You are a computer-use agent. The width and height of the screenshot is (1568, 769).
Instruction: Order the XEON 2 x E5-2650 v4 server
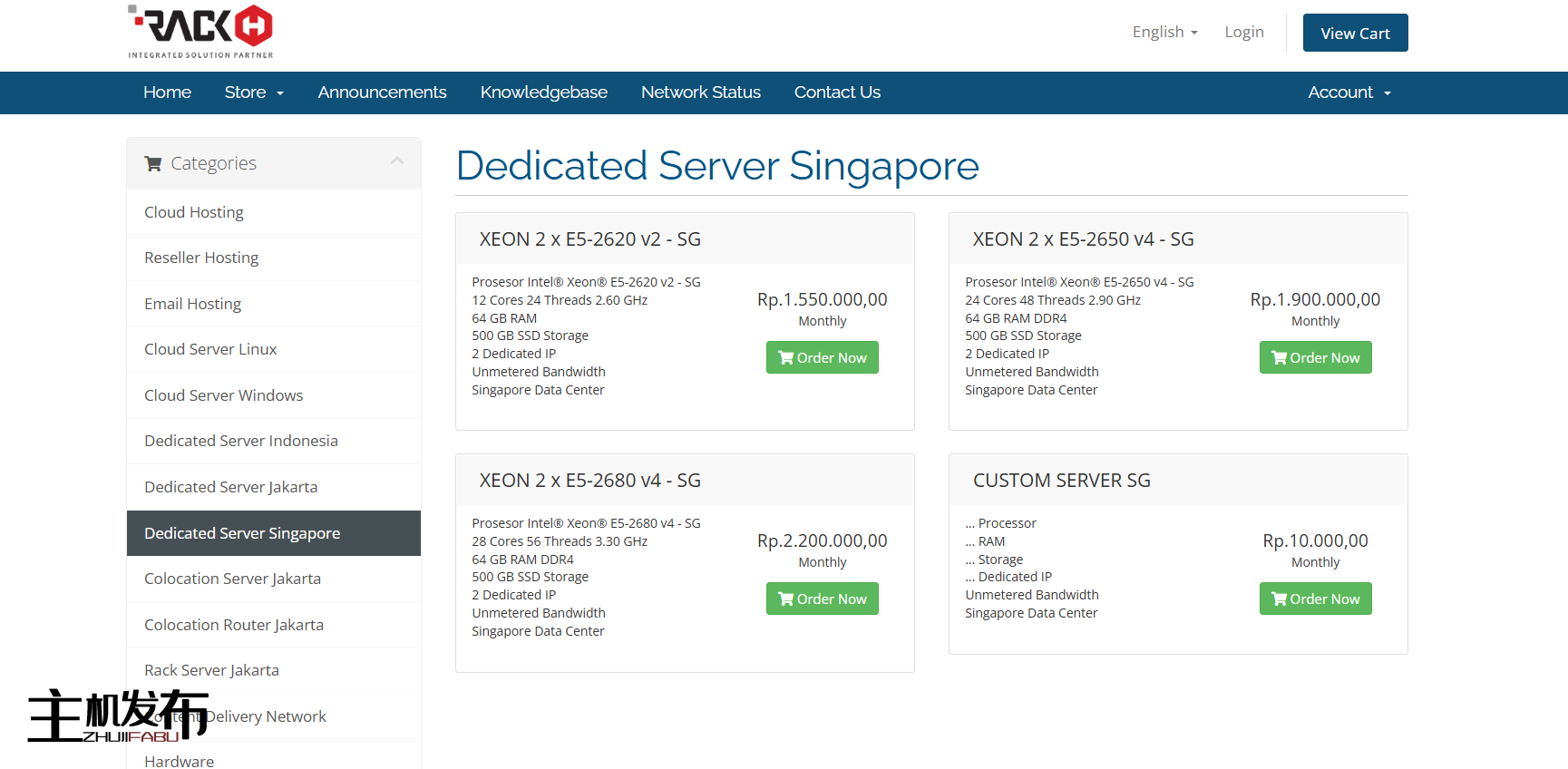pos(1314,357)
